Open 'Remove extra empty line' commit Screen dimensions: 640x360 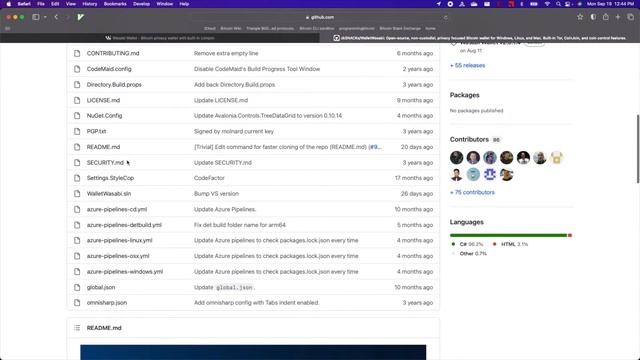(226, 53)
